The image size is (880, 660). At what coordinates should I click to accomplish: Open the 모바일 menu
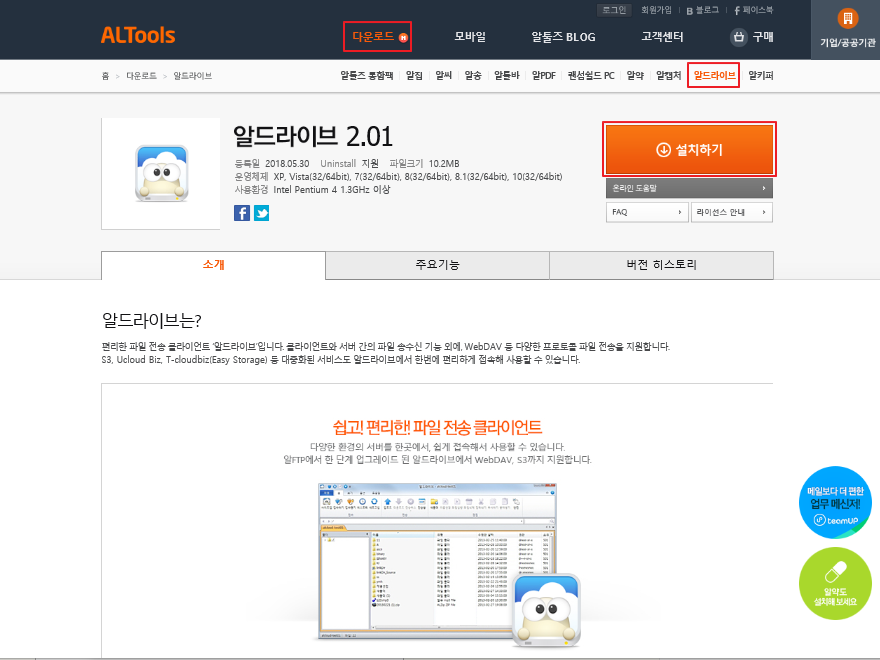click(x=470, y=36)
